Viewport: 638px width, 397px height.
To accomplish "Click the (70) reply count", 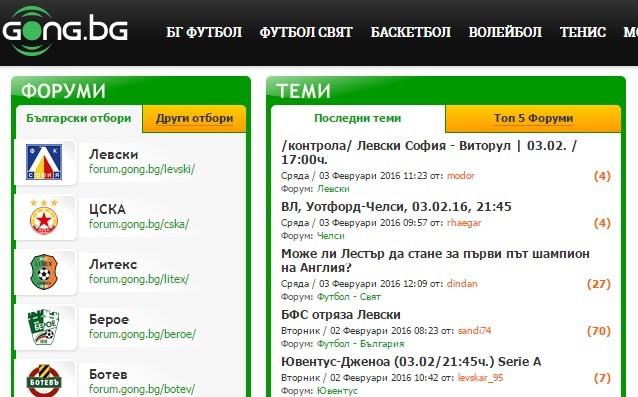I will point(599,331).
